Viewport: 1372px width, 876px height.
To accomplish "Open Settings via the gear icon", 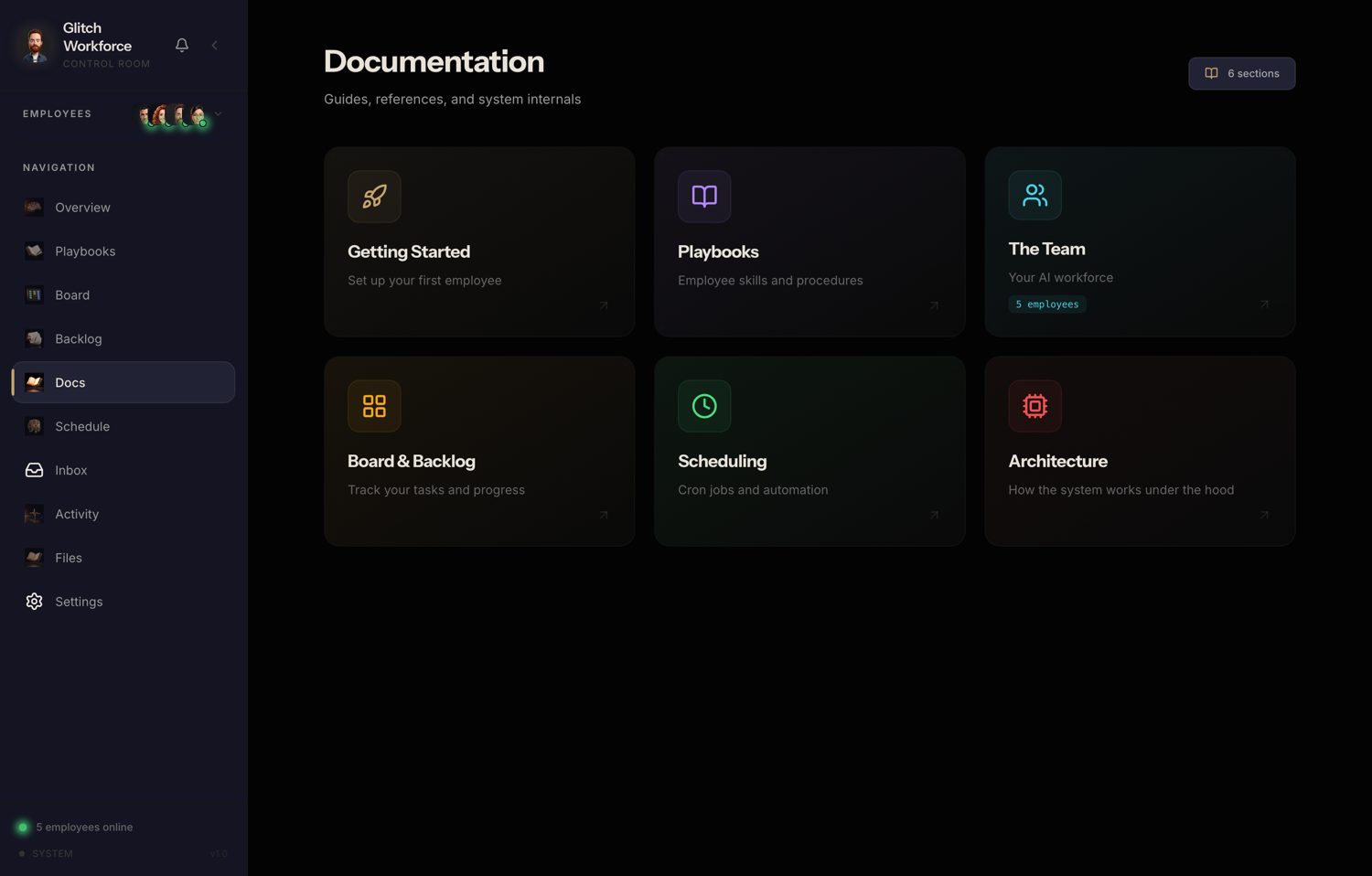I will pos(34,602).
